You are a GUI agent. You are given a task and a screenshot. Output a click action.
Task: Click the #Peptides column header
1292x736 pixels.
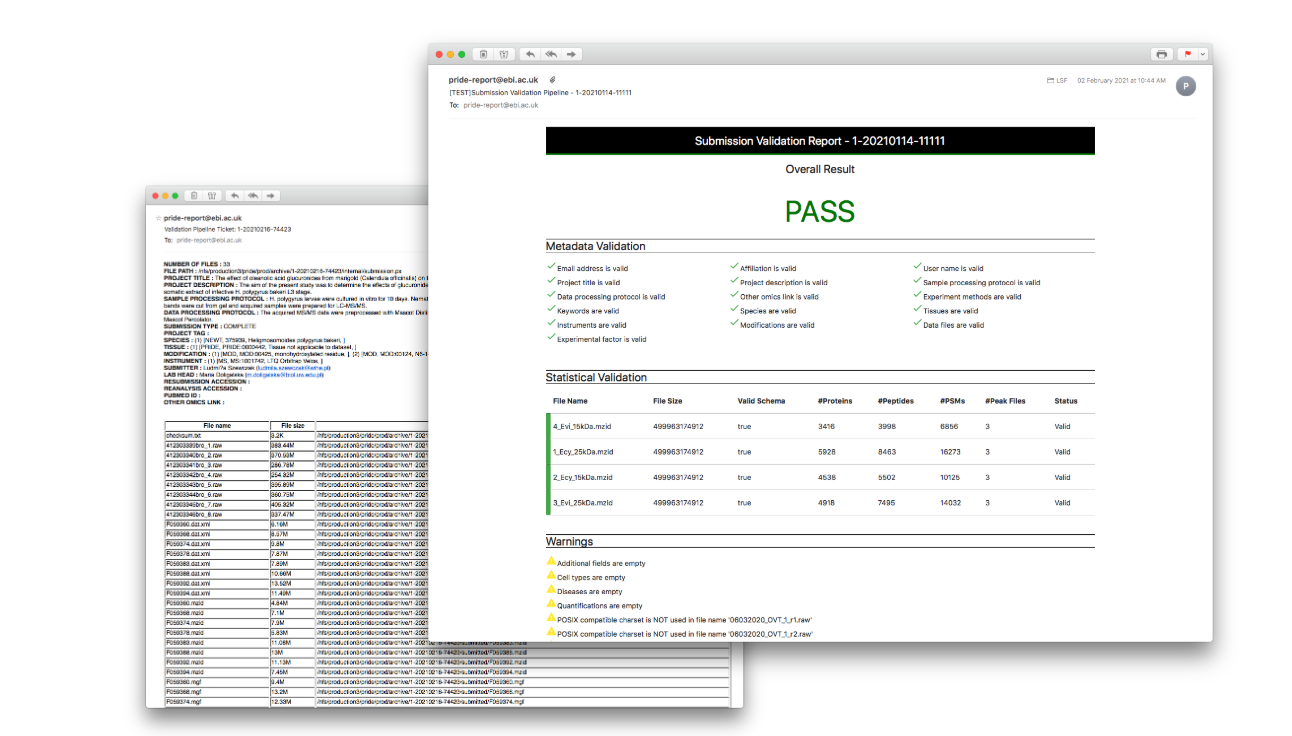tap(895, 401)
